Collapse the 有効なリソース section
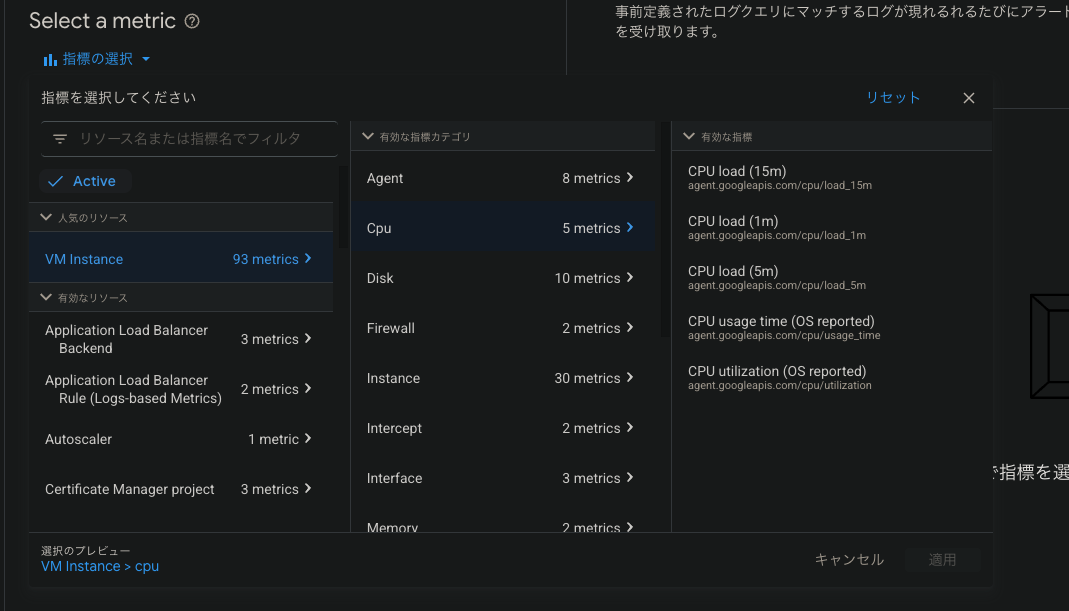The height and width of the screenshot is (611, 1069). click(x=46, y=297)
